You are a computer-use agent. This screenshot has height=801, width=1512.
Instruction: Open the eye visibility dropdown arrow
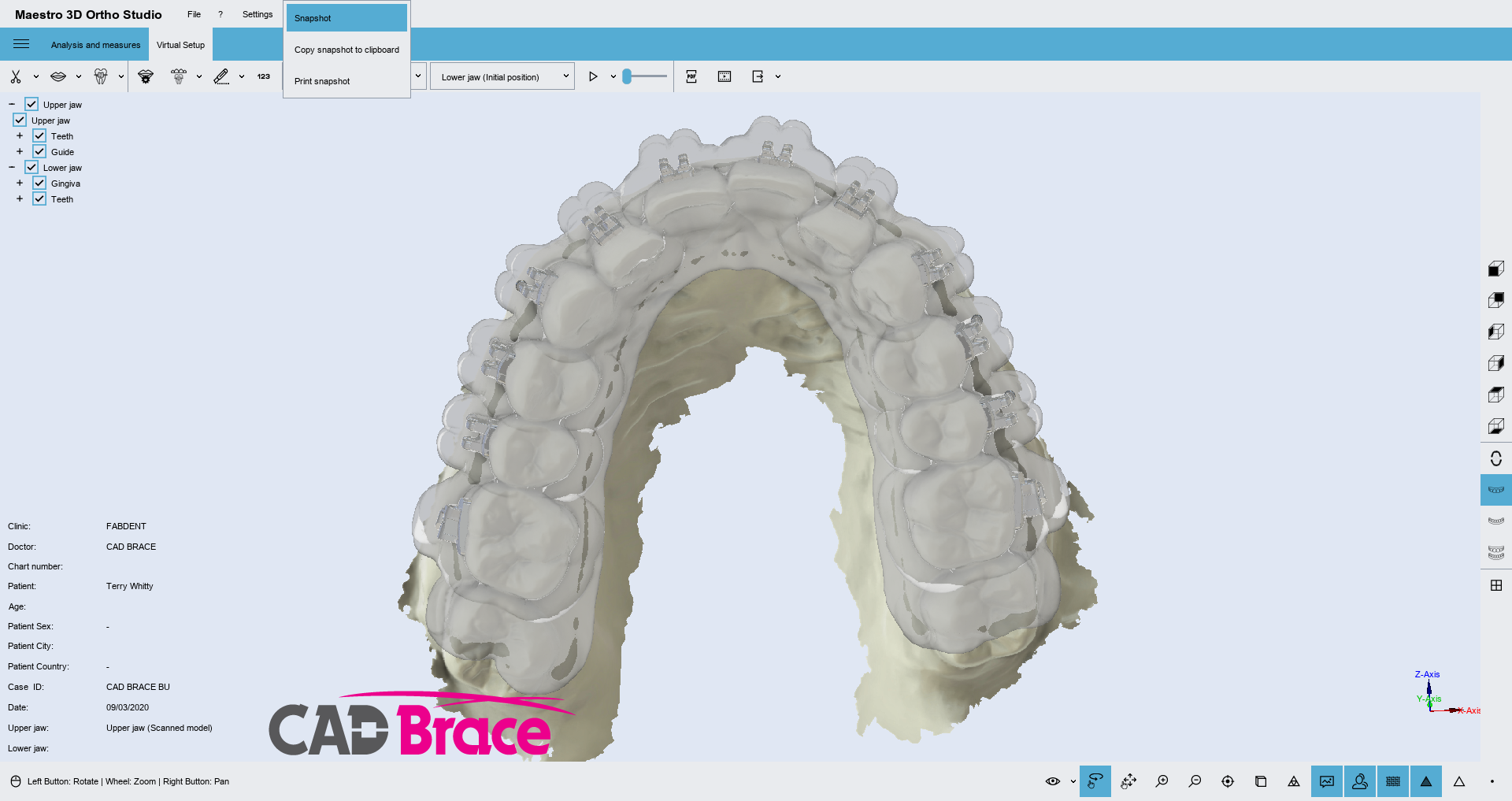pyautogui.click(x=1073, y=781)
